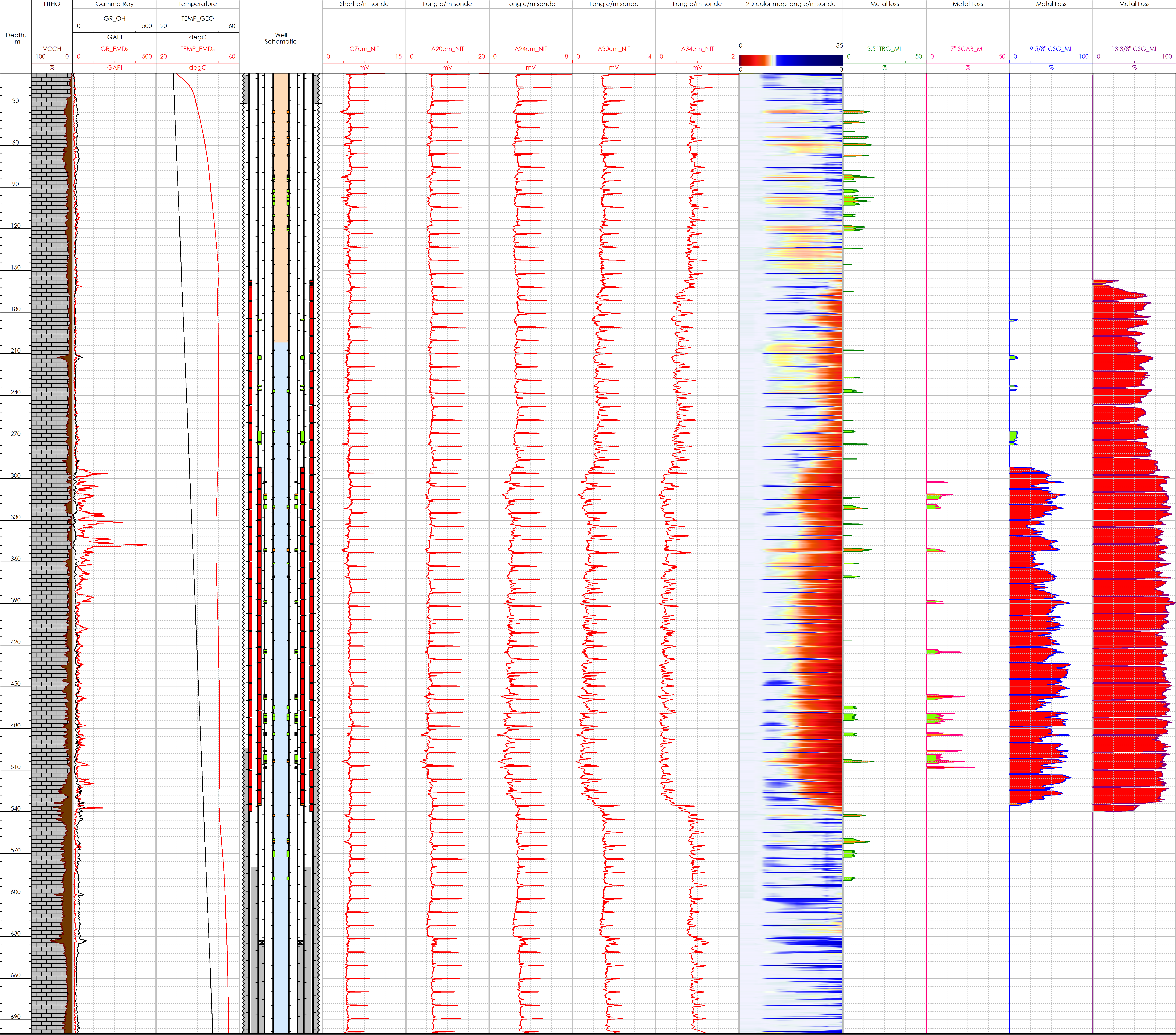Select the Well Schematic track header
The height and width of the screenshot is (1035, 1176).
[281, 38]
